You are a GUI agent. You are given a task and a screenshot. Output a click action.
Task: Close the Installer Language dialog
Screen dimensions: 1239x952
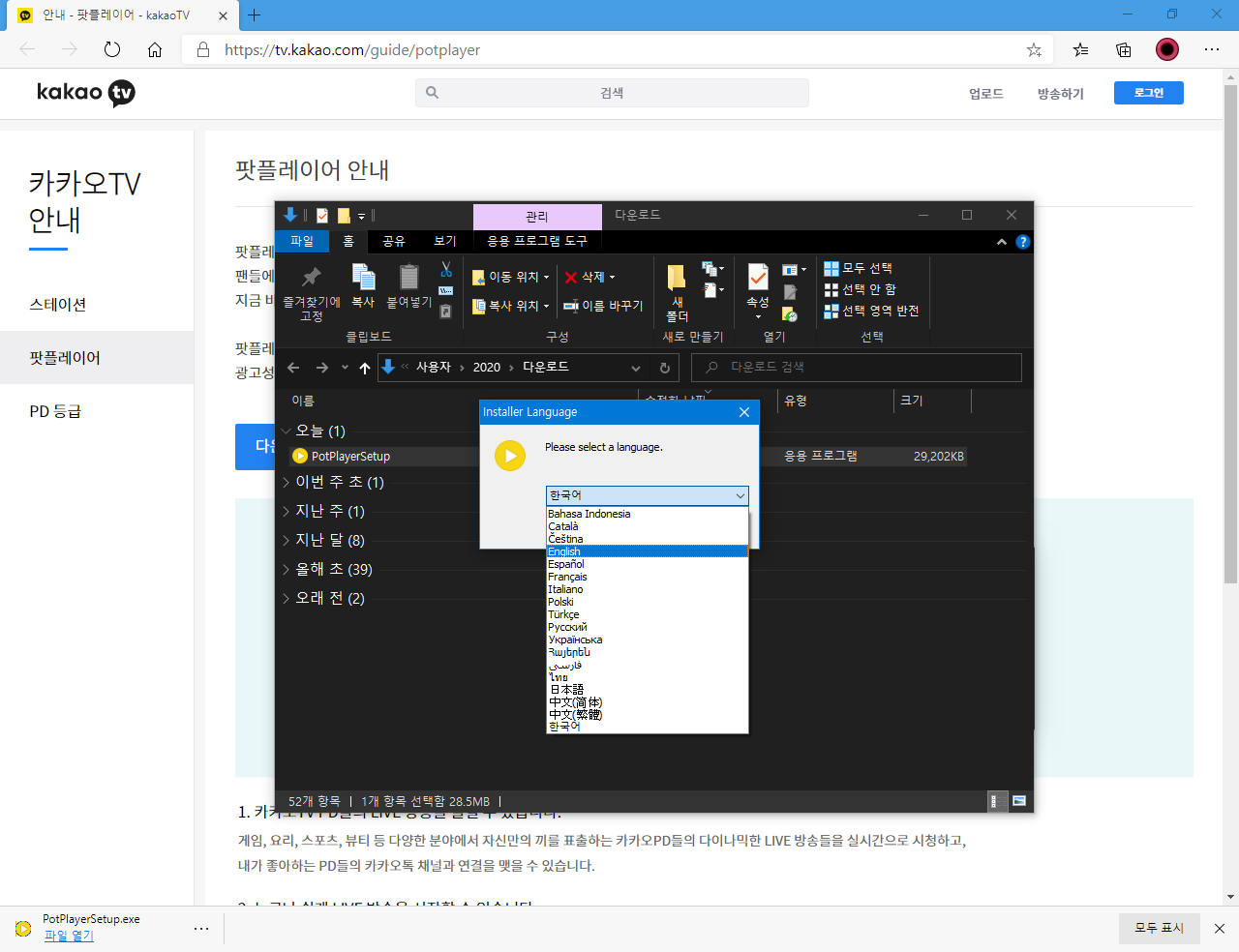pos(744,412)
